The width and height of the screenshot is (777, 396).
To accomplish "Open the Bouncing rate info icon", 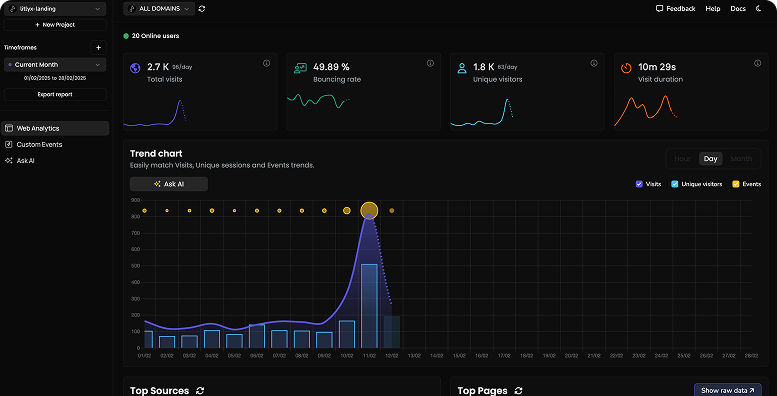I will [x=430, y=63].
